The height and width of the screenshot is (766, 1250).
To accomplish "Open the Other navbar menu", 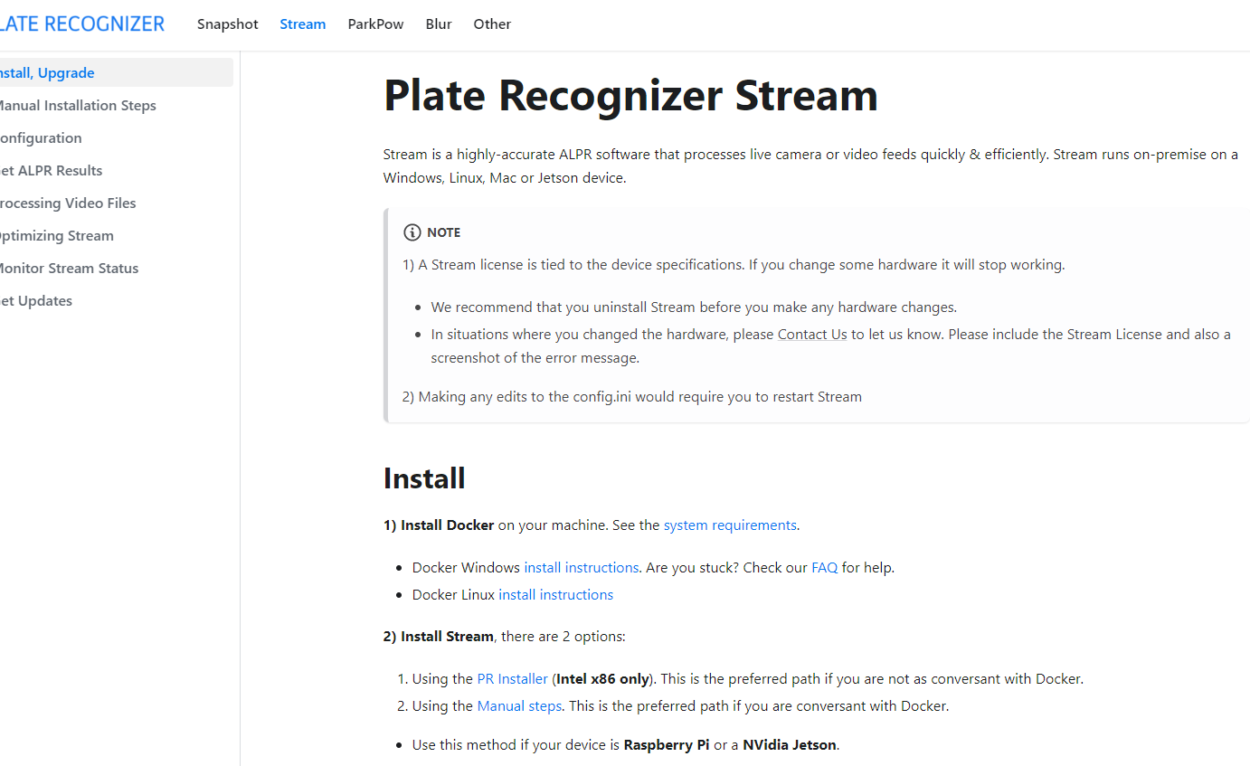I will click(492, 24).
